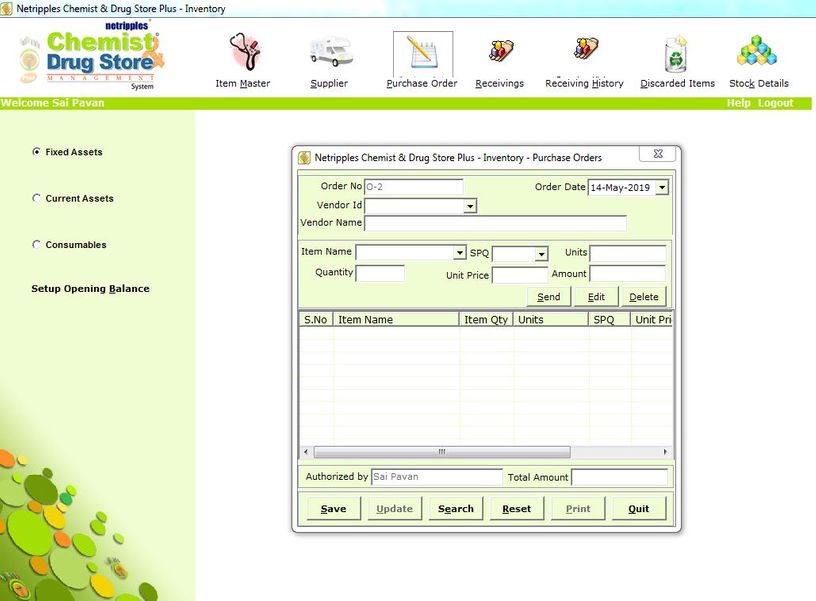The height and width of the screenshot is (601, 816).
Task: Select the Consumables radio button
Action: 36,245
